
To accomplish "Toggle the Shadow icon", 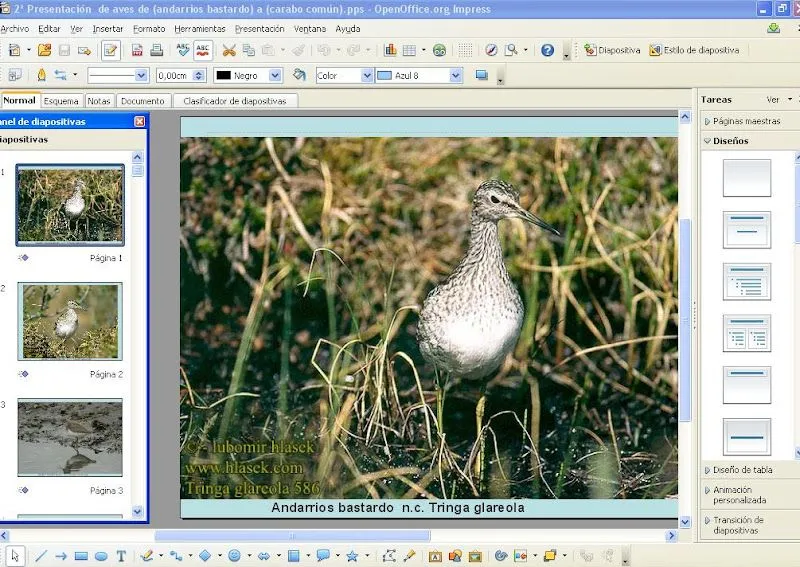I will click(x=481, y=75).
